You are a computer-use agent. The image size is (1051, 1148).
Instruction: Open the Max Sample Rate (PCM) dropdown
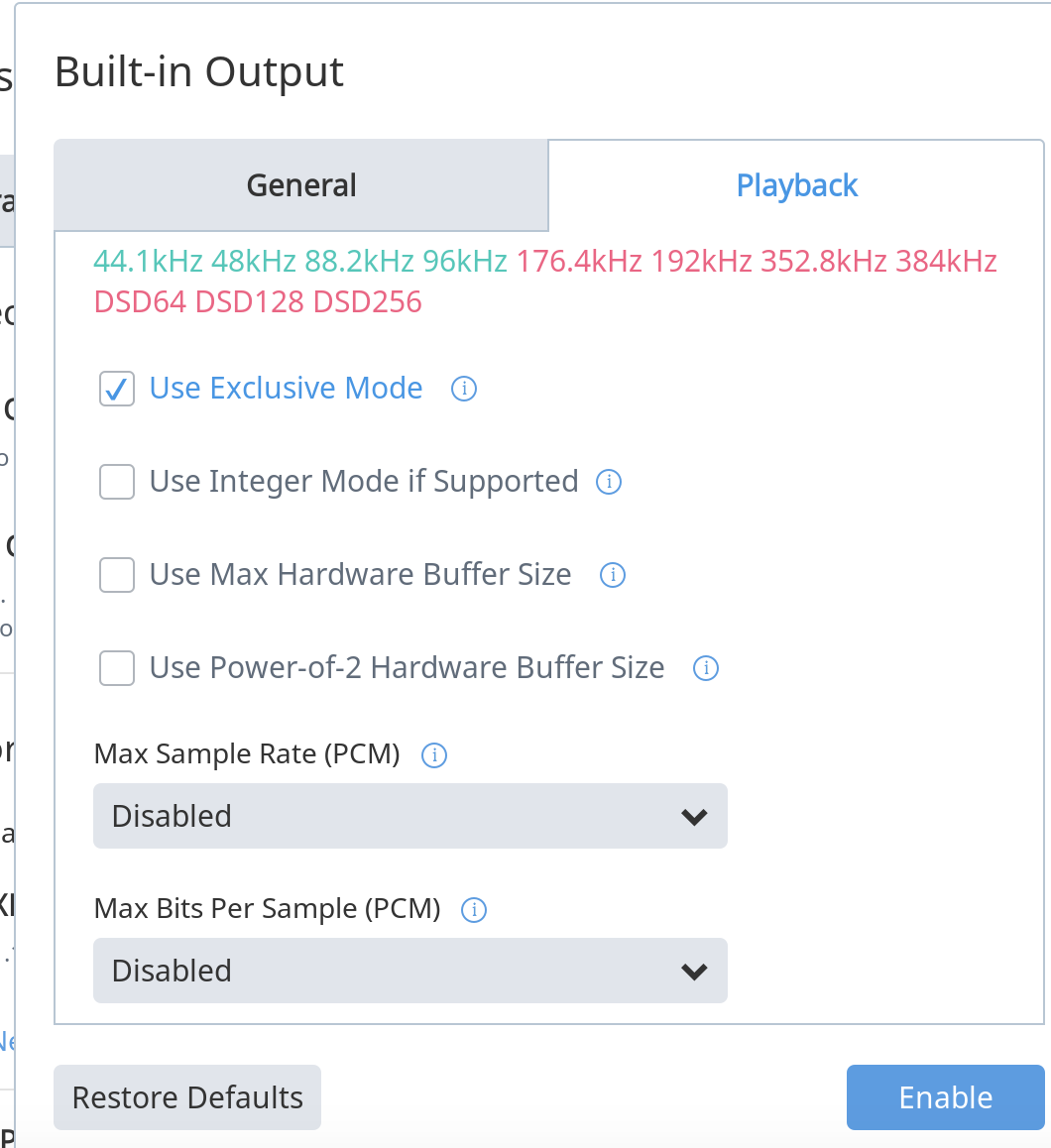click(x=410, y=816)
